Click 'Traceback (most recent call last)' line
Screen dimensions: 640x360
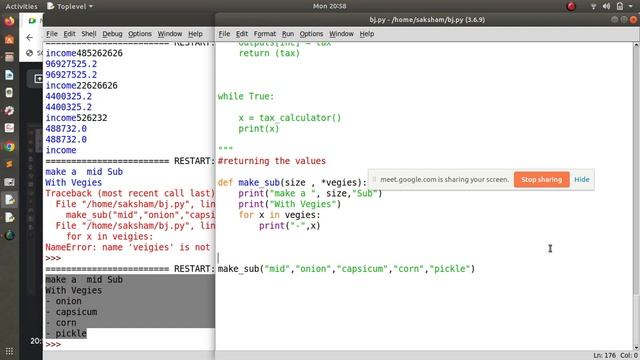point(130,193)
